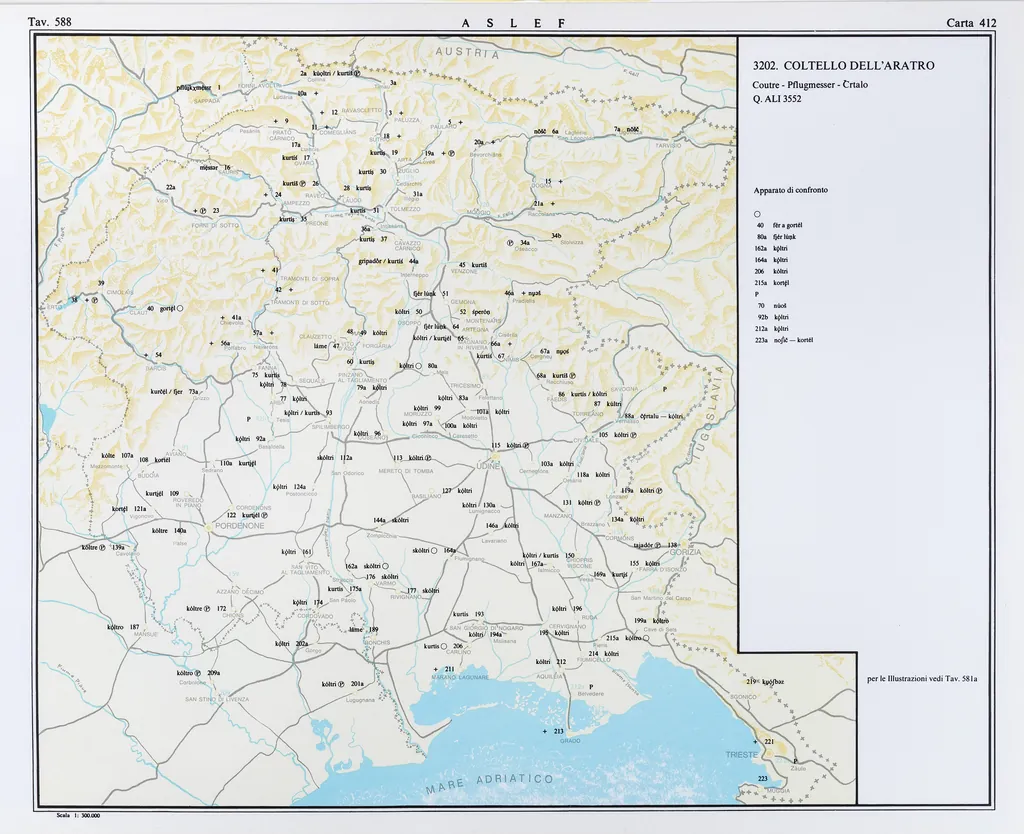
Task: Click the 'Tav. 588' label
Action: pos(49,22)
